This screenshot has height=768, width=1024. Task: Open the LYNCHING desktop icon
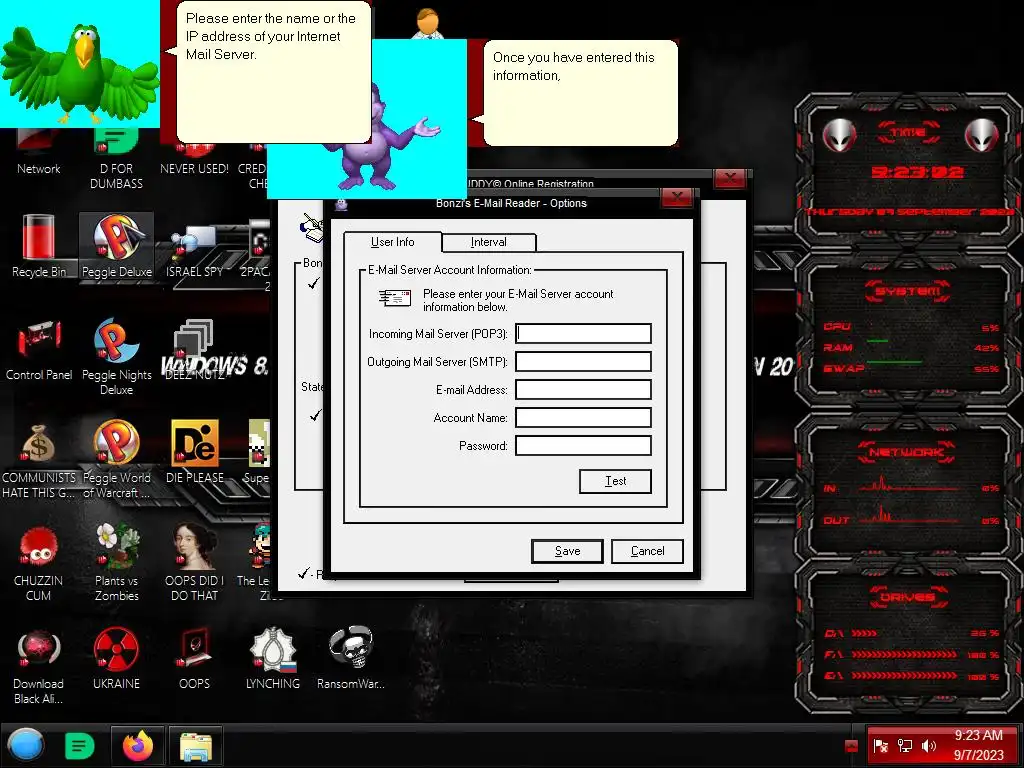point(273,658)
